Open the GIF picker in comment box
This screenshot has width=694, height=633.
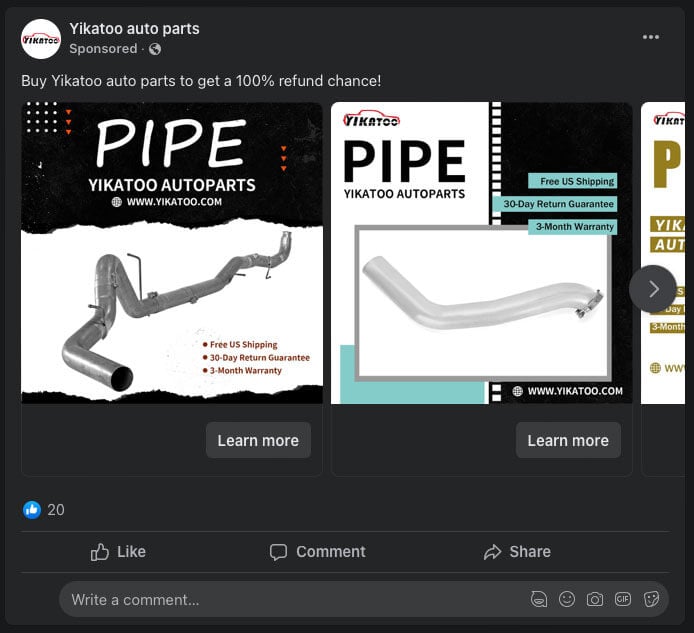[623, 599]
